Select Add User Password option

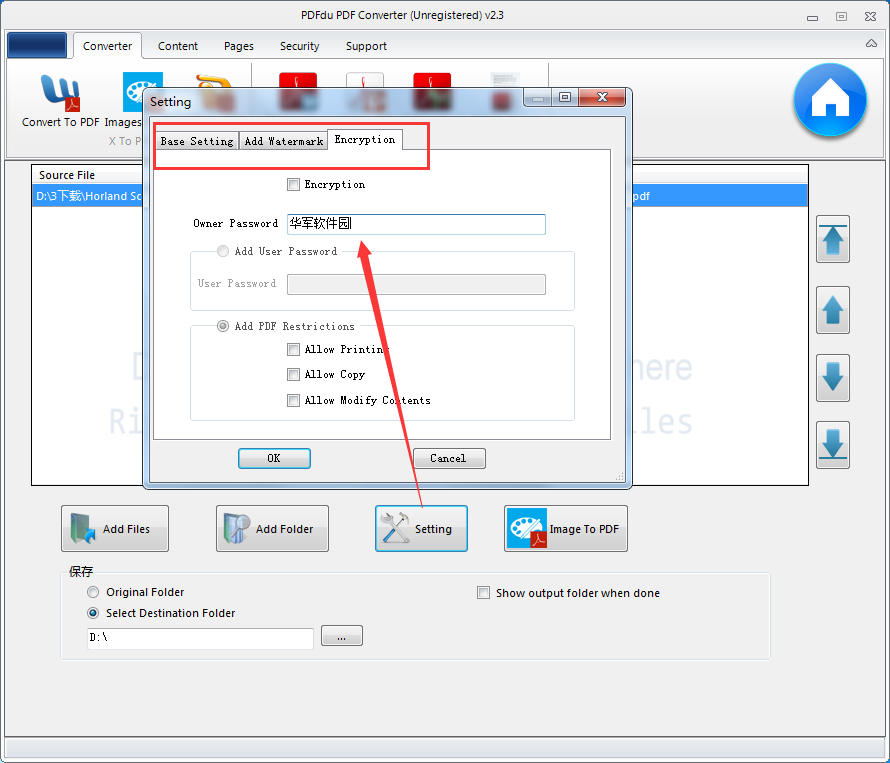pyautogui.click(x=222, y=251)
